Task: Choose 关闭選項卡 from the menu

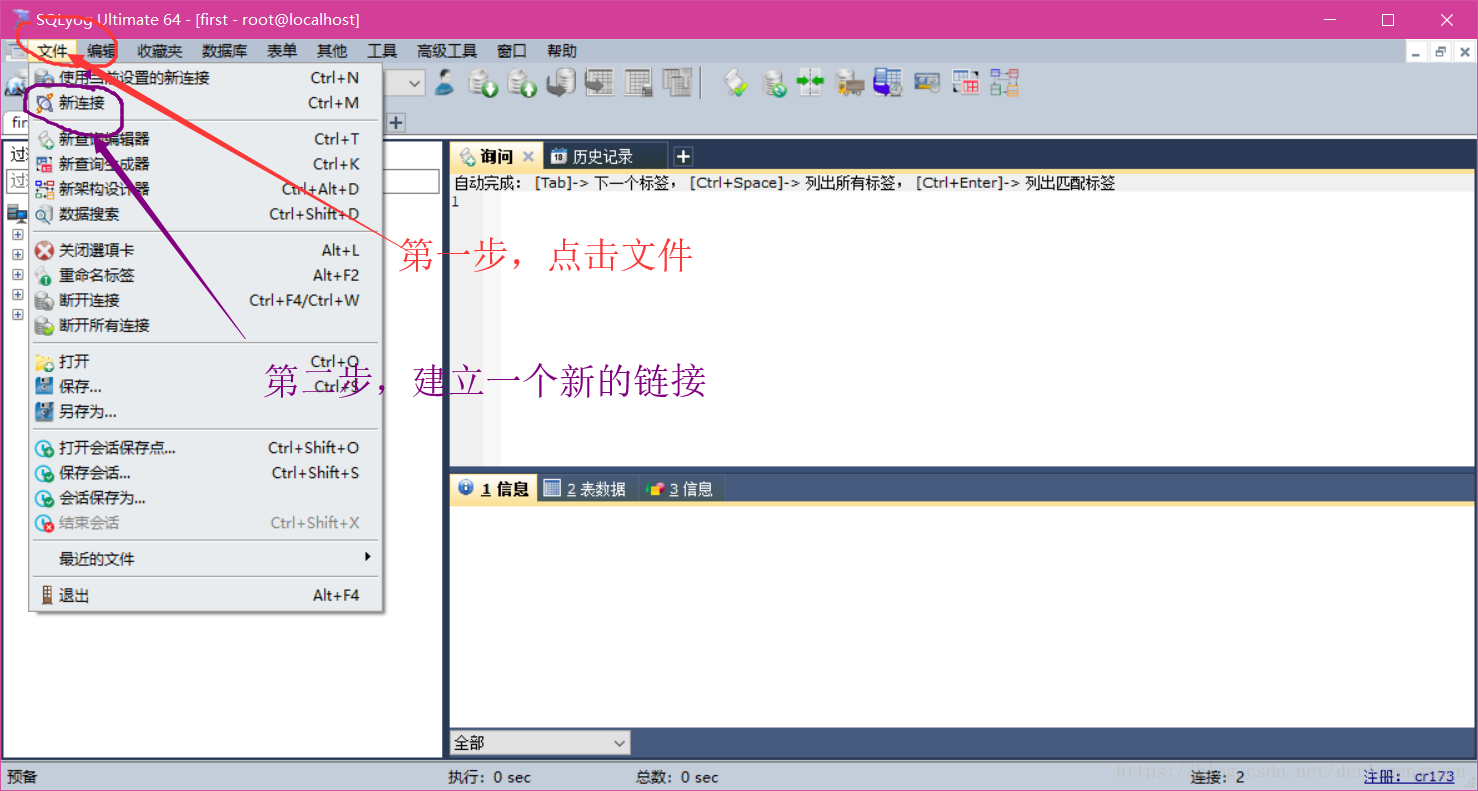Action: coord(206,250)
